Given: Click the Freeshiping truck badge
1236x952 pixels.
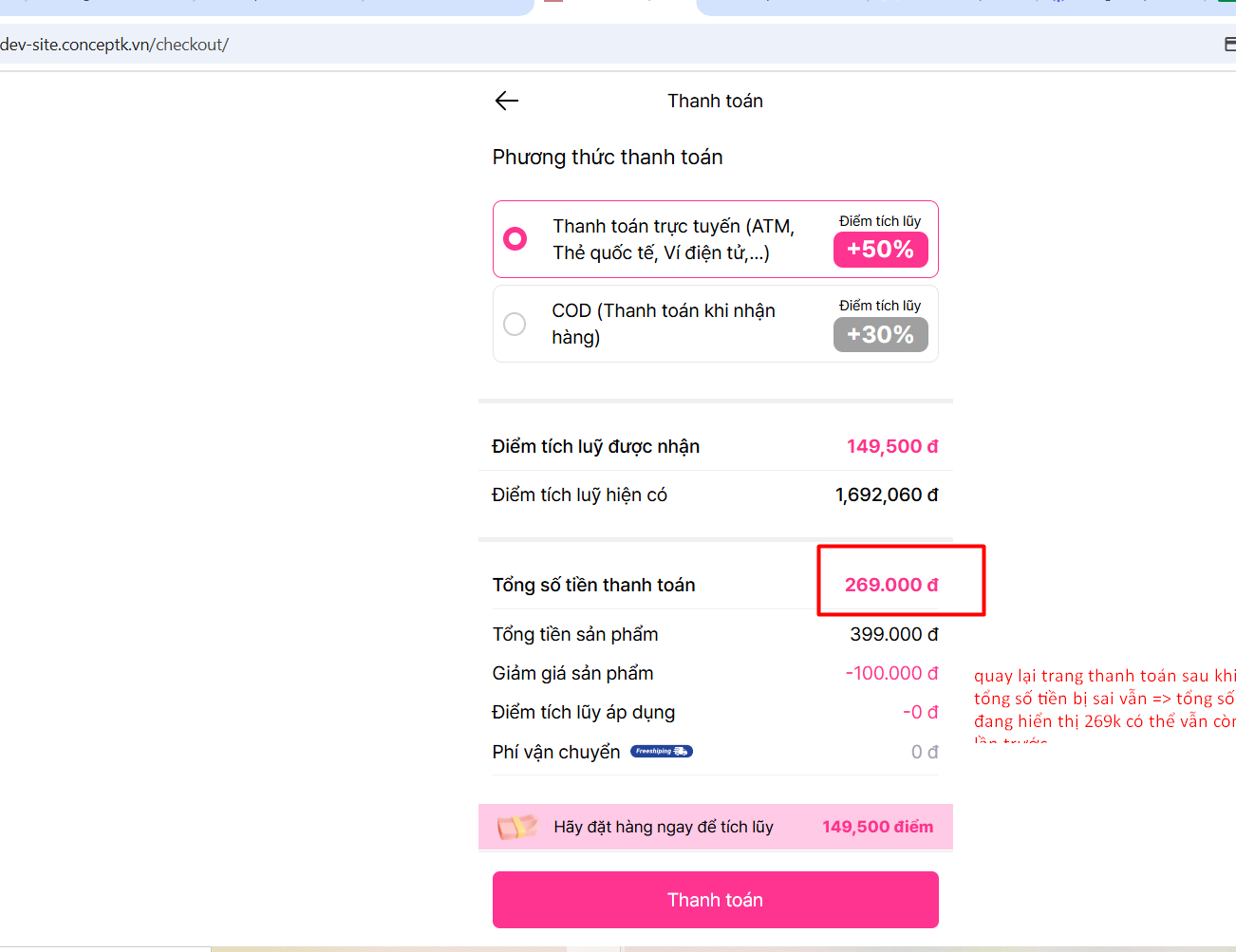Looking at the screenshot, I should 661,752.
